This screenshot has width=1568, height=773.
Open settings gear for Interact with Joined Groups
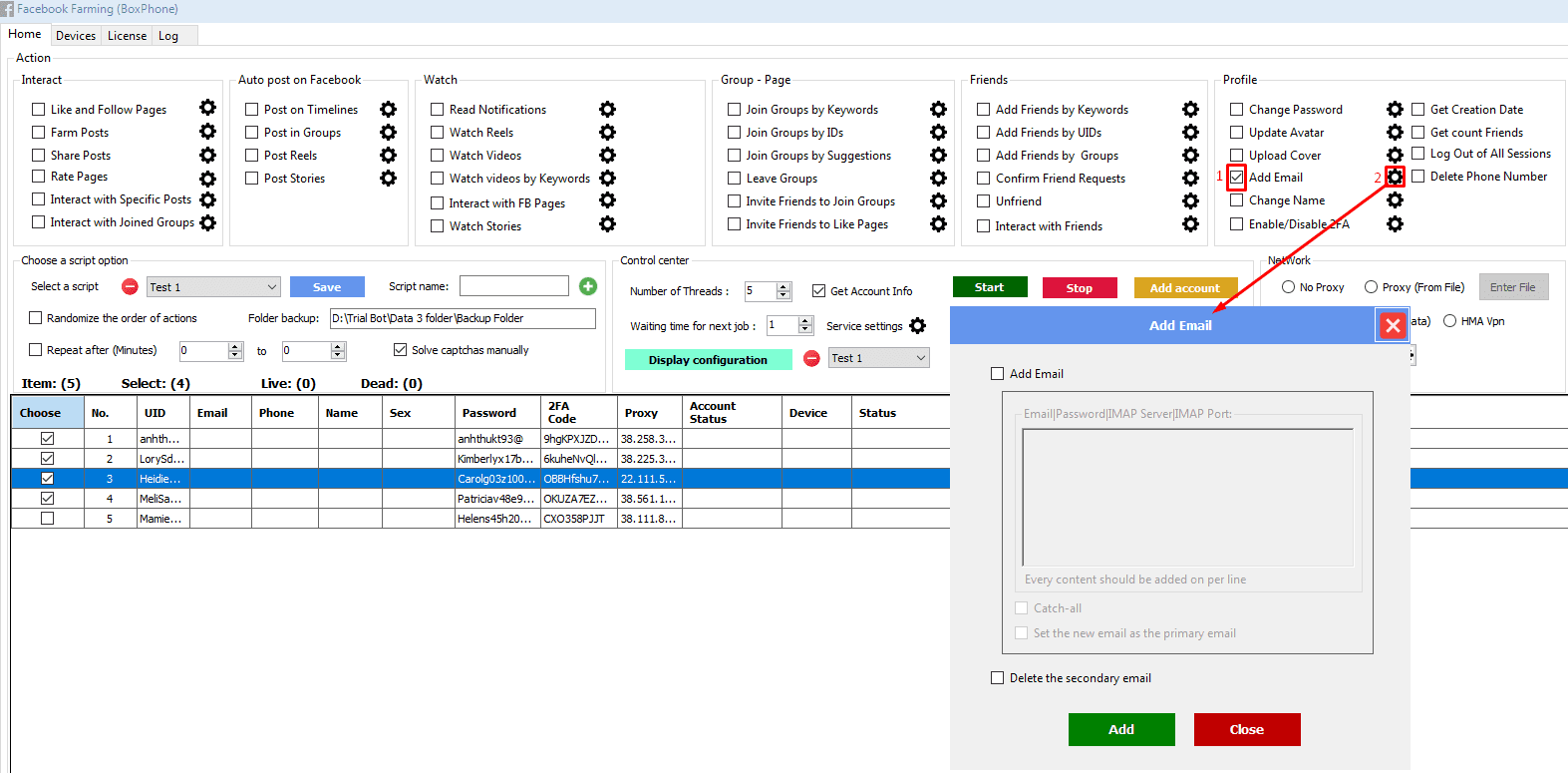point(207,222)
